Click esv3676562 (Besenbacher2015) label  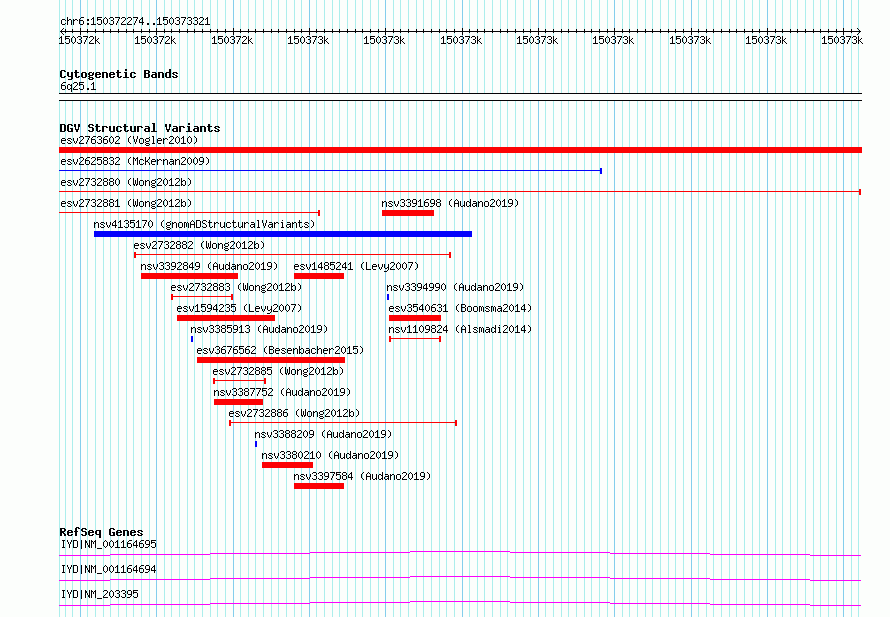[280, 350]
